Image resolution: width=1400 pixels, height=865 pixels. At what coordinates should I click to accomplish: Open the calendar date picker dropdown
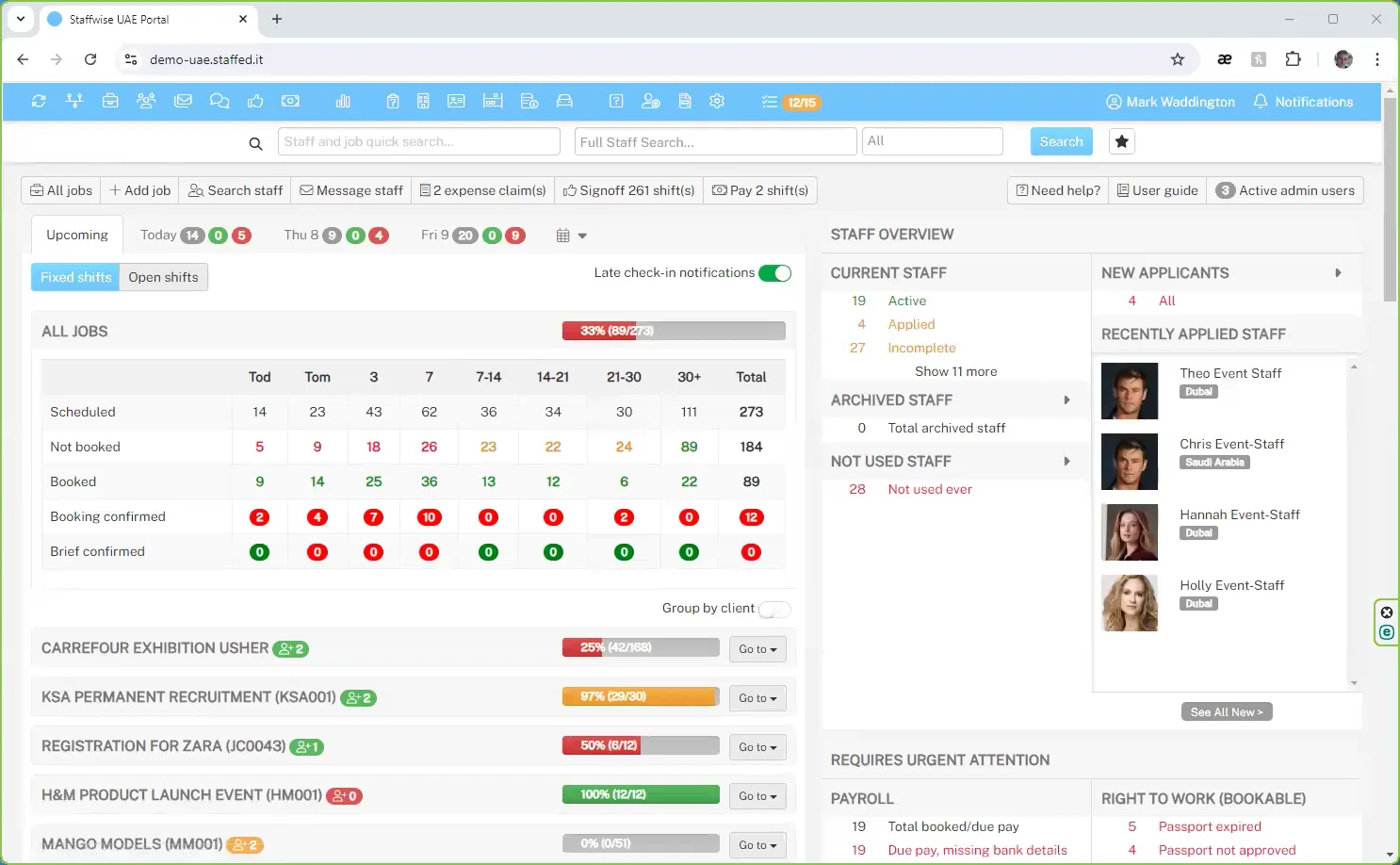click(571, 236)
